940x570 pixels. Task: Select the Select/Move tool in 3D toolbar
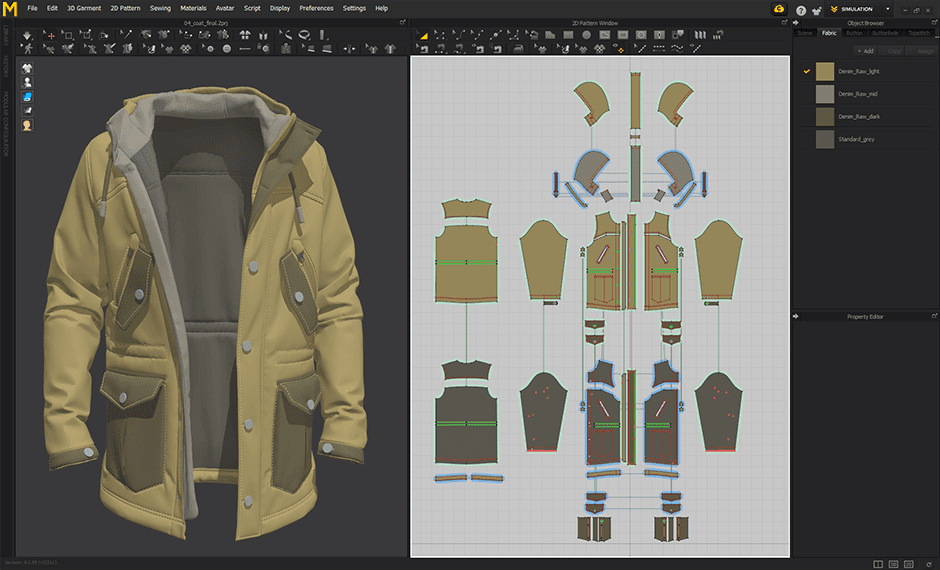(51, 35)
